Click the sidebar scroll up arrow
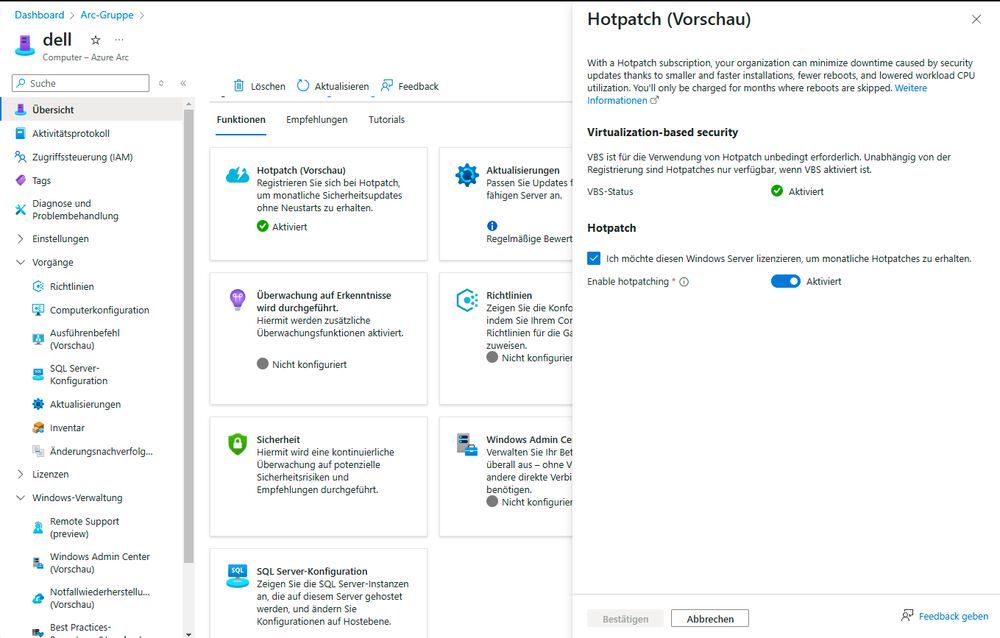 (188, 104)
